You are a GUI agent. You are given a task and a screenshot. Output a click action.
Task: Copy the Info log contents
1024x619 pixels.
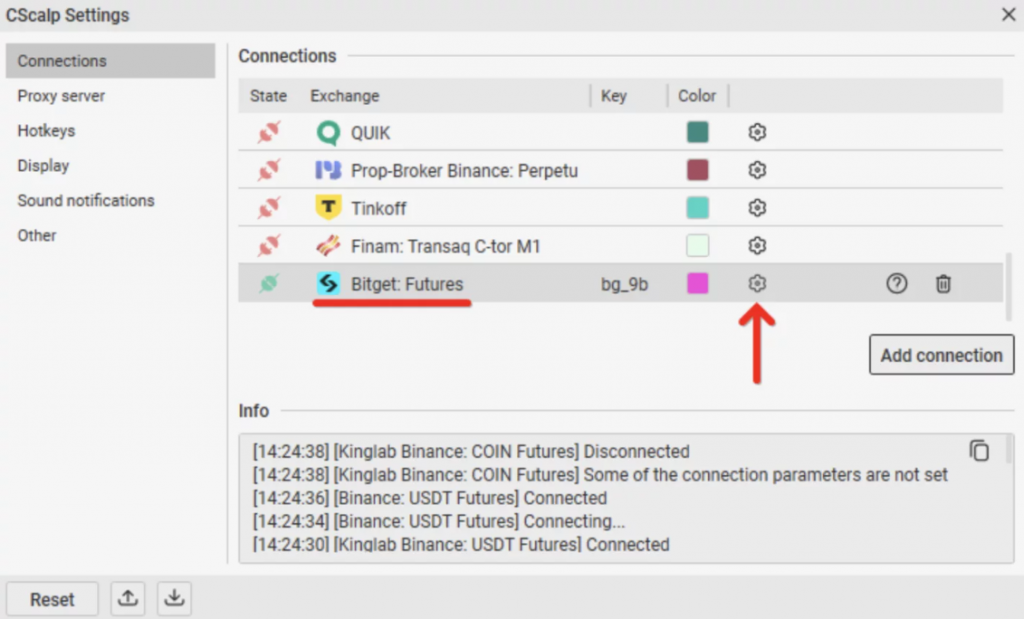tap(979, 451)
